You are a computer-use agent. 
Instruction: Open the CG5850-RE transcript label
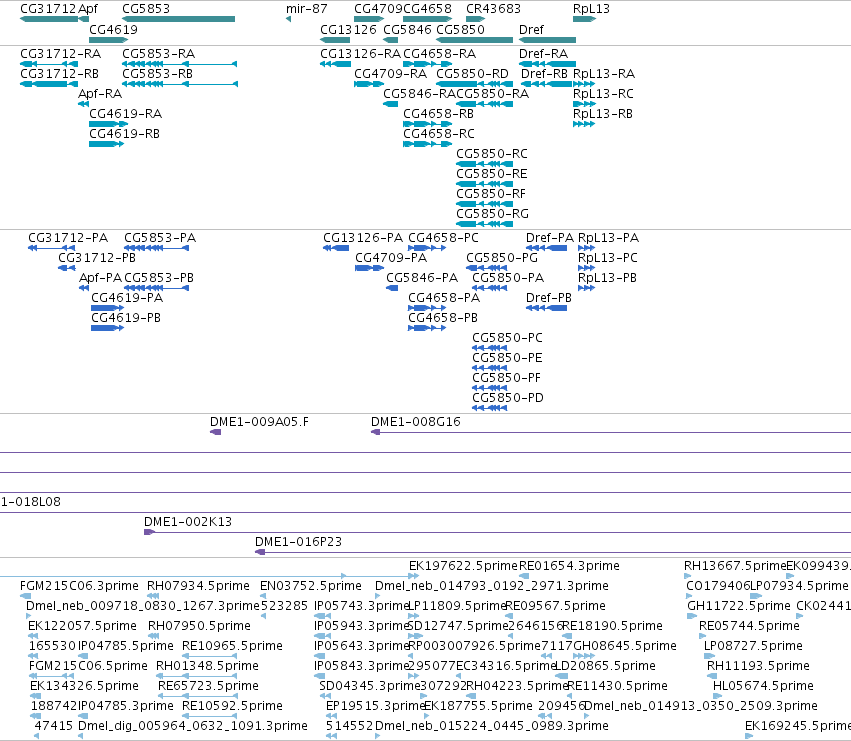pos(492,174)
